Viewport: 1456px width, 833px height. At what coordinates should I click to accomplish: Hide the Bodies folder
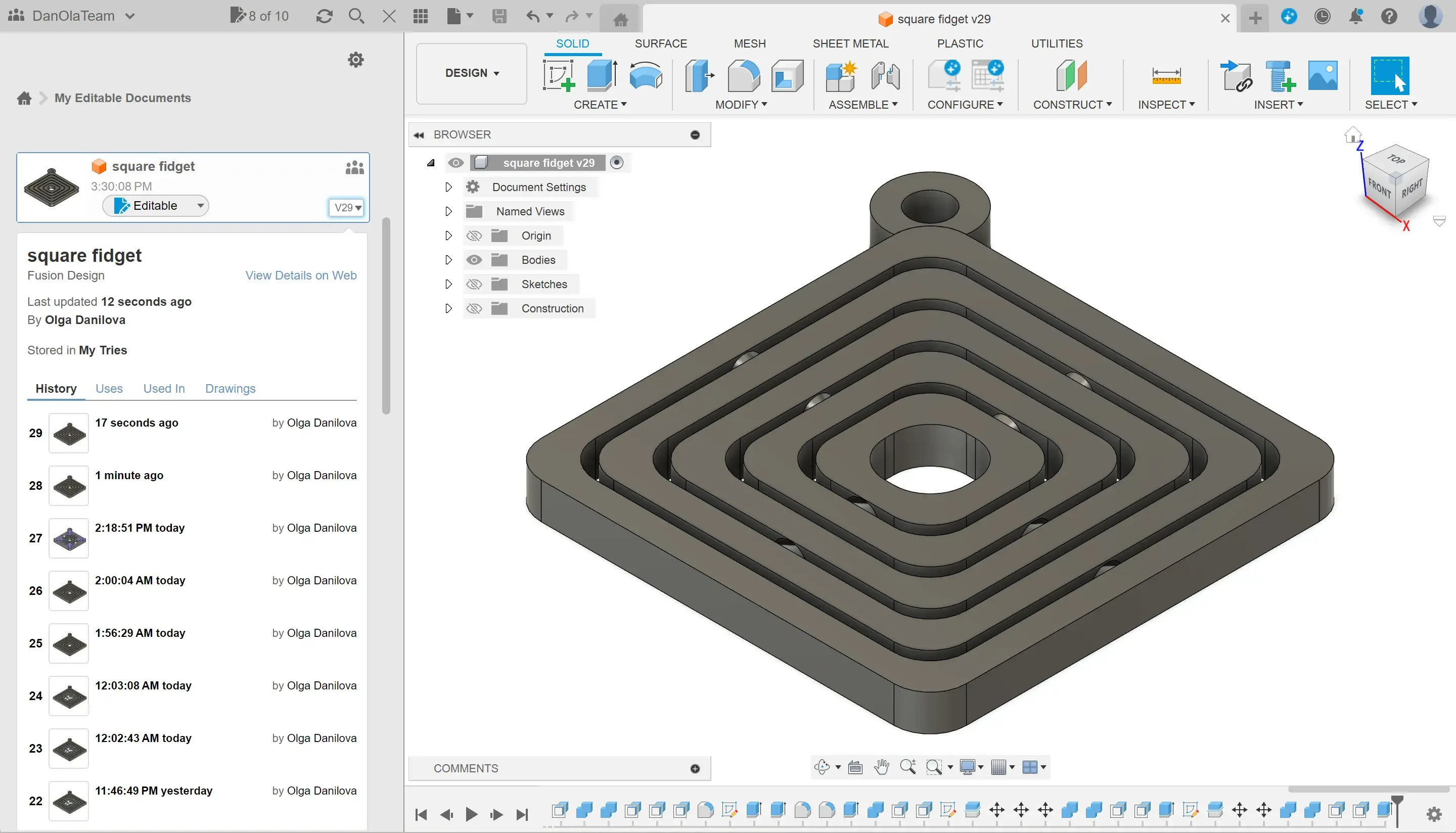(x=474, y=260)
